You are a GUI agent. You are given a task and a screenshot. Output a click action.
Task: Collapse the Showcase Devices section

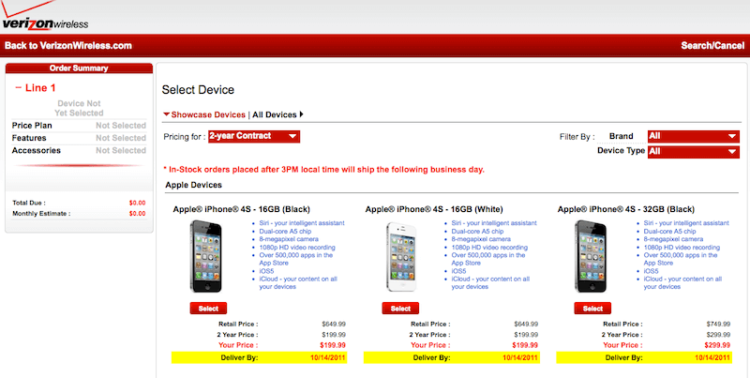coord(204,115)
